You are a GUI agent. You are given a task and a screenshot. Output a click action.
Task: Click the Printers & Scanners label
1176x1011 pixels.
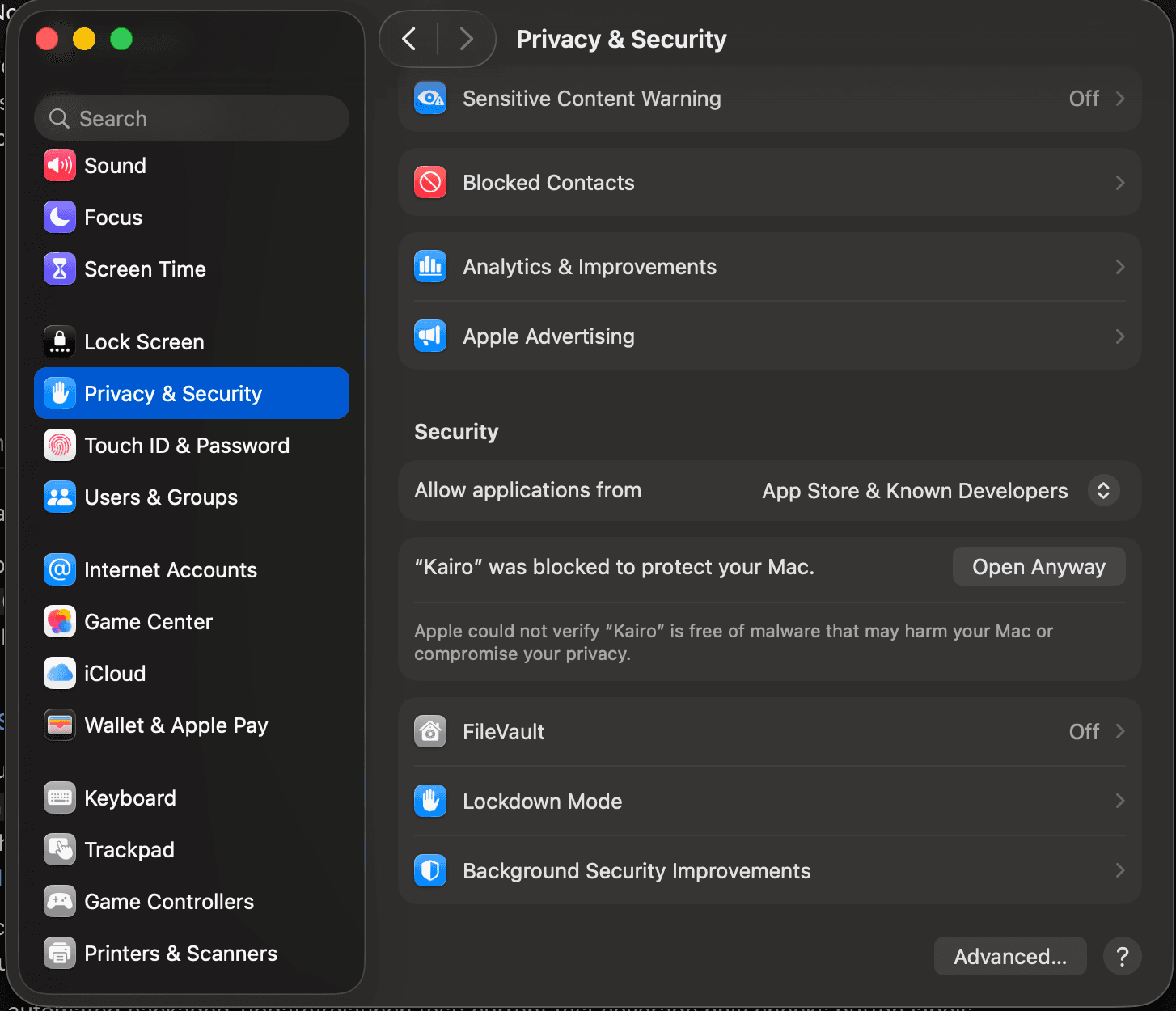(x=181, y=954)
